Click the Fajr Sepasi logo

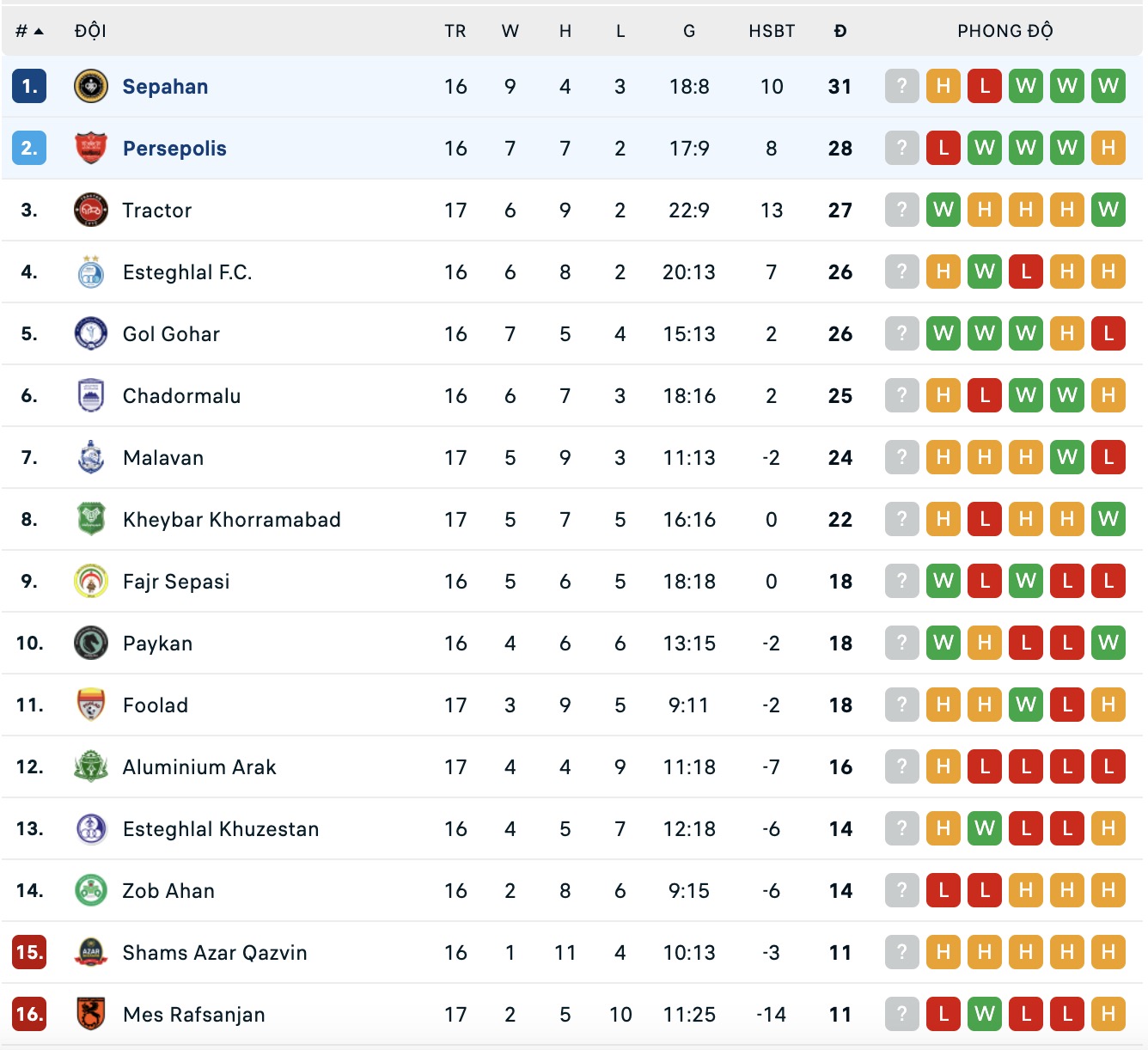click(x=91, y=581)
